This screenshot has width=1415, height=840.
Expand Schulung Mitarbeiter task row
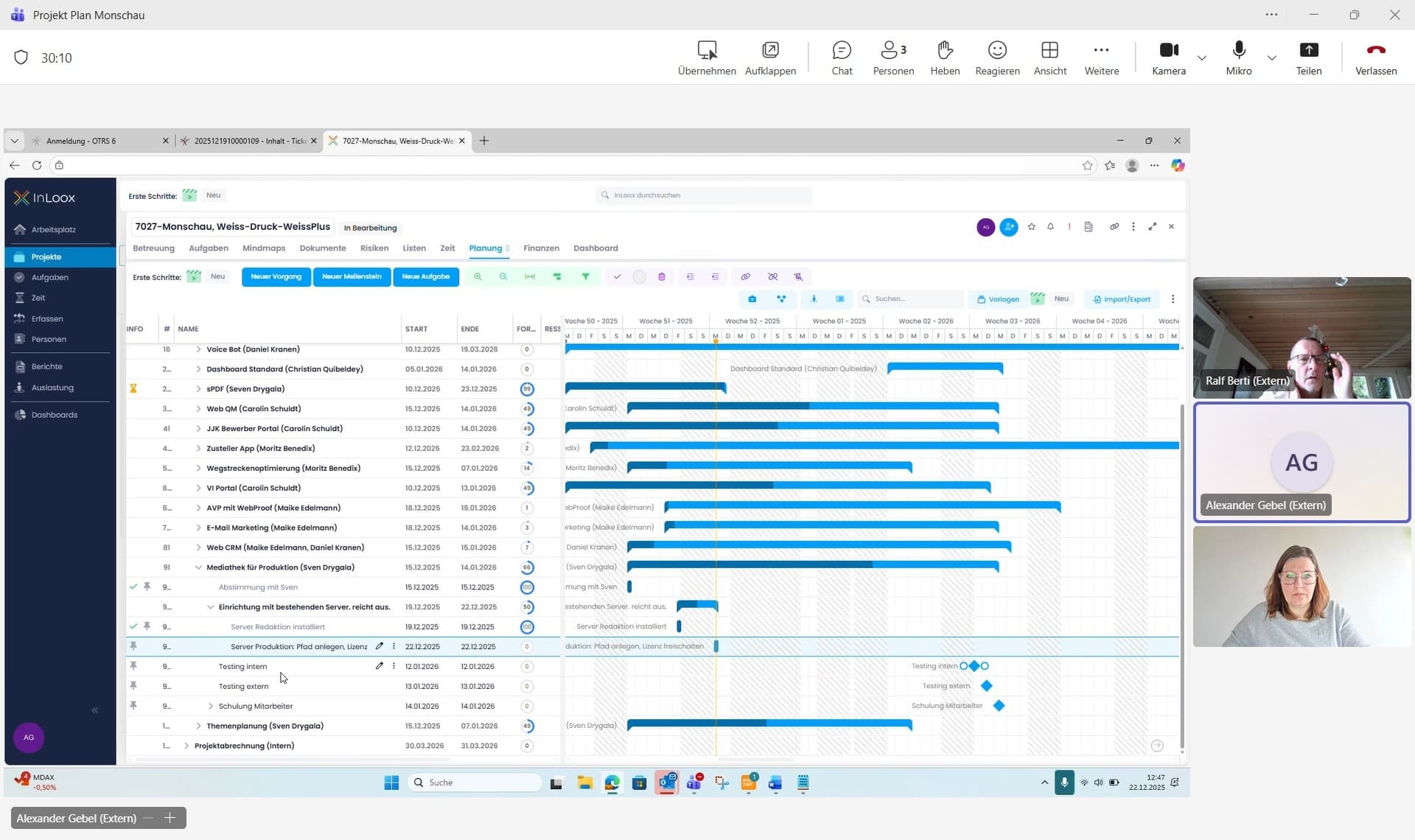tap(210, 707)
